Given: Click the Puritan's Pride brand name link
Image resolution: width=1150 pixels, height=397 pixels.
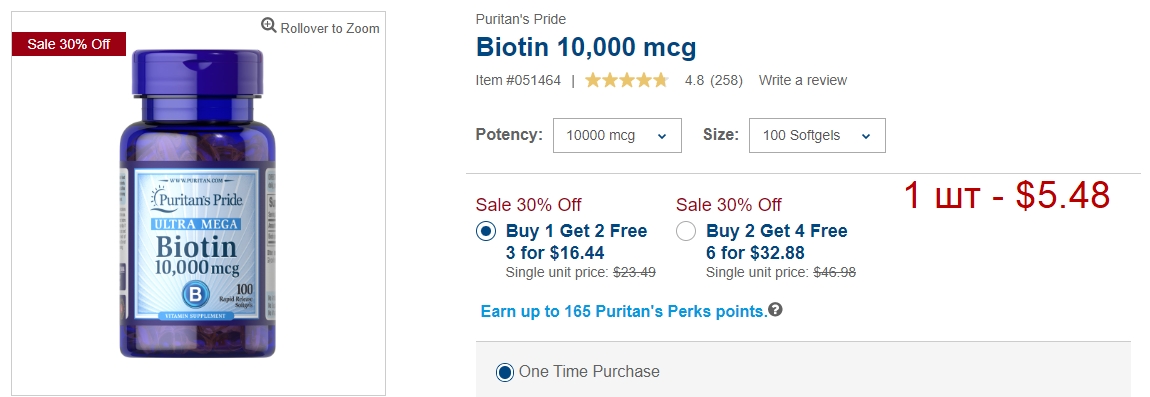Looking at the screenshot, I should 521,19.
